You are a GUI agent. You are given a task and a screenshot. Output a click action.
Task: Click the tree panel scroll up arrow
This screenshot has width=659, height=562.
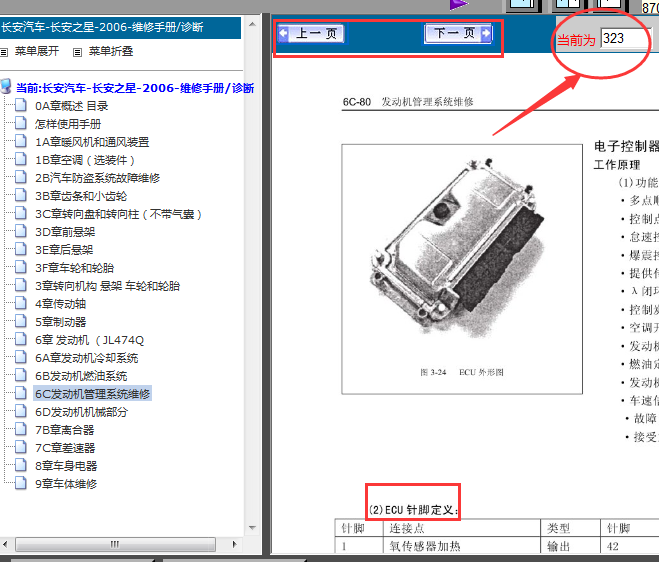pyautogui.click(x=252, y=24)
